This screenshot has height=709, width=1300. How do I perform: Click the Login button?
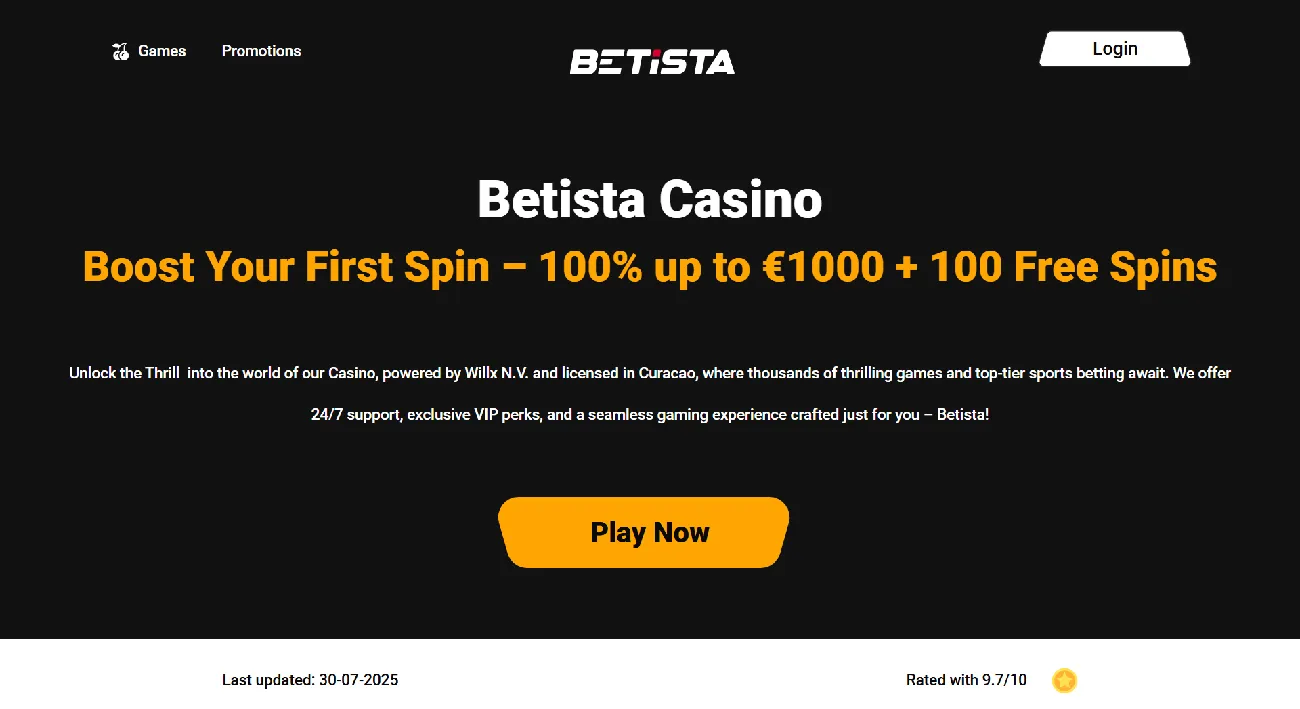tap(1114, 48)
